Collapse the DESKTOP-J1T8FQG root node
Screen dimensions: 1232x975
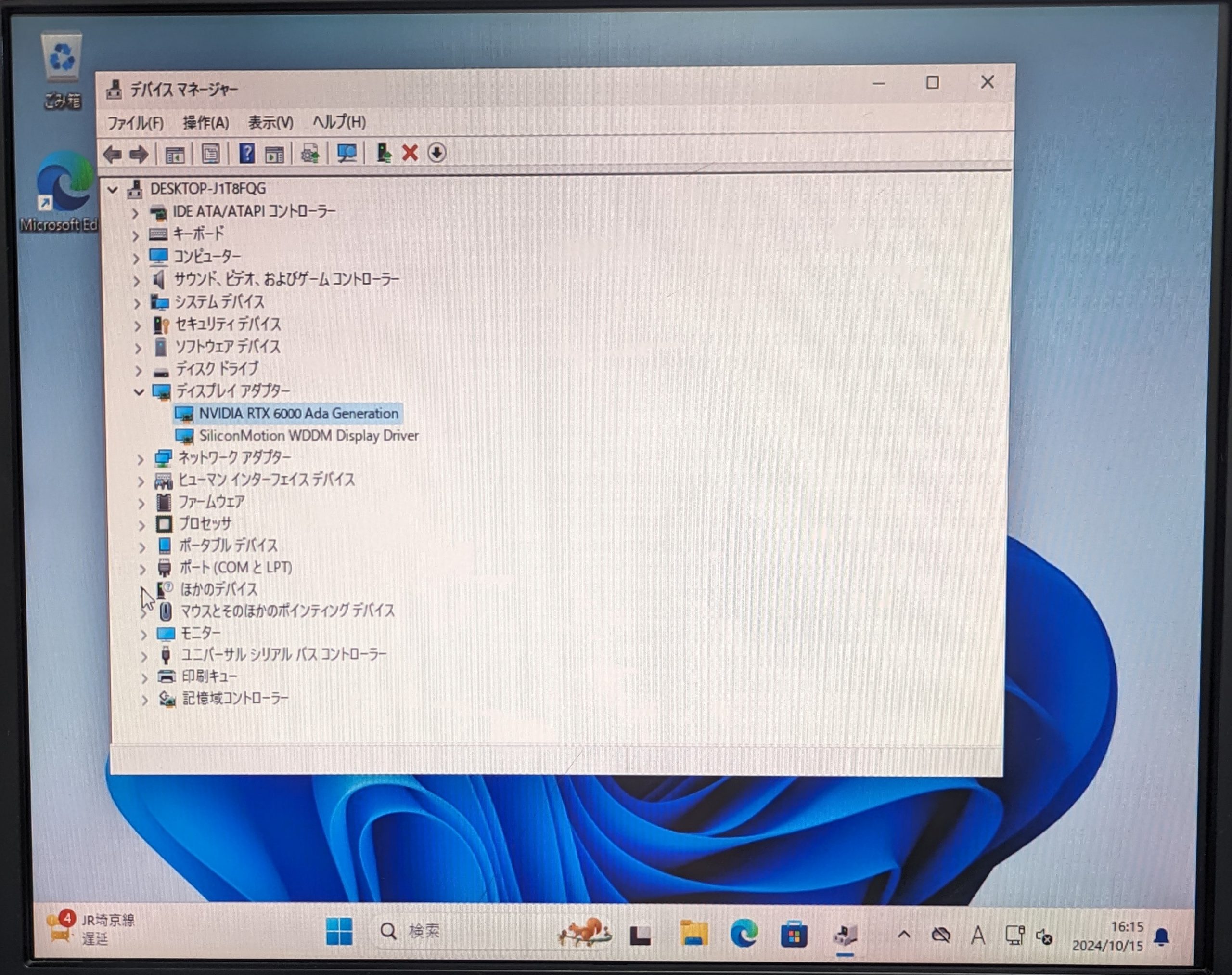113,190
